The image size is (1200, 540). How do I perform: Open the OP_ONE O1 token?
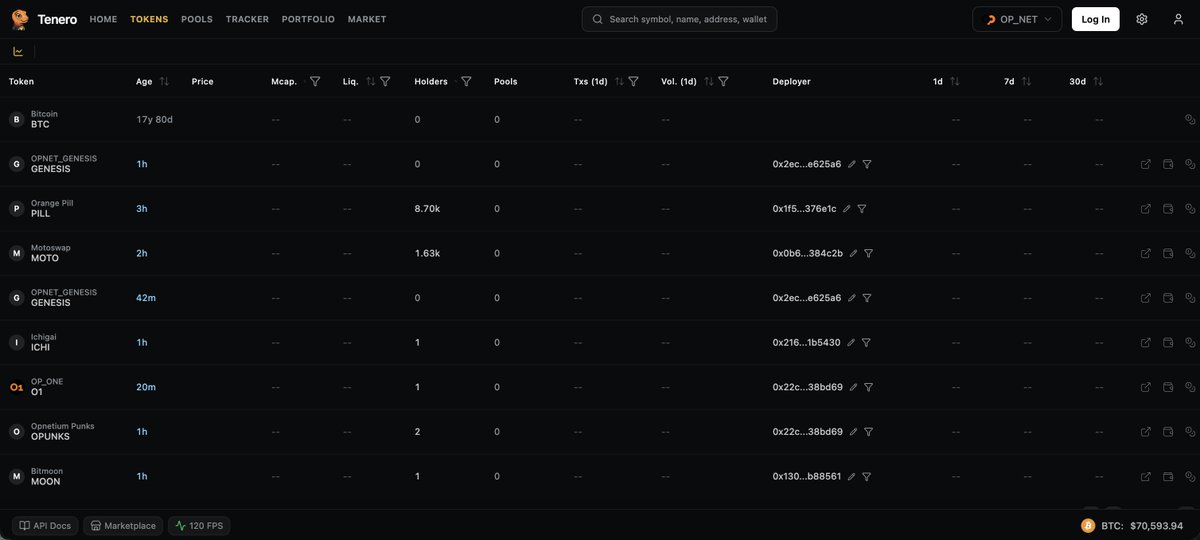pos(36,387)
